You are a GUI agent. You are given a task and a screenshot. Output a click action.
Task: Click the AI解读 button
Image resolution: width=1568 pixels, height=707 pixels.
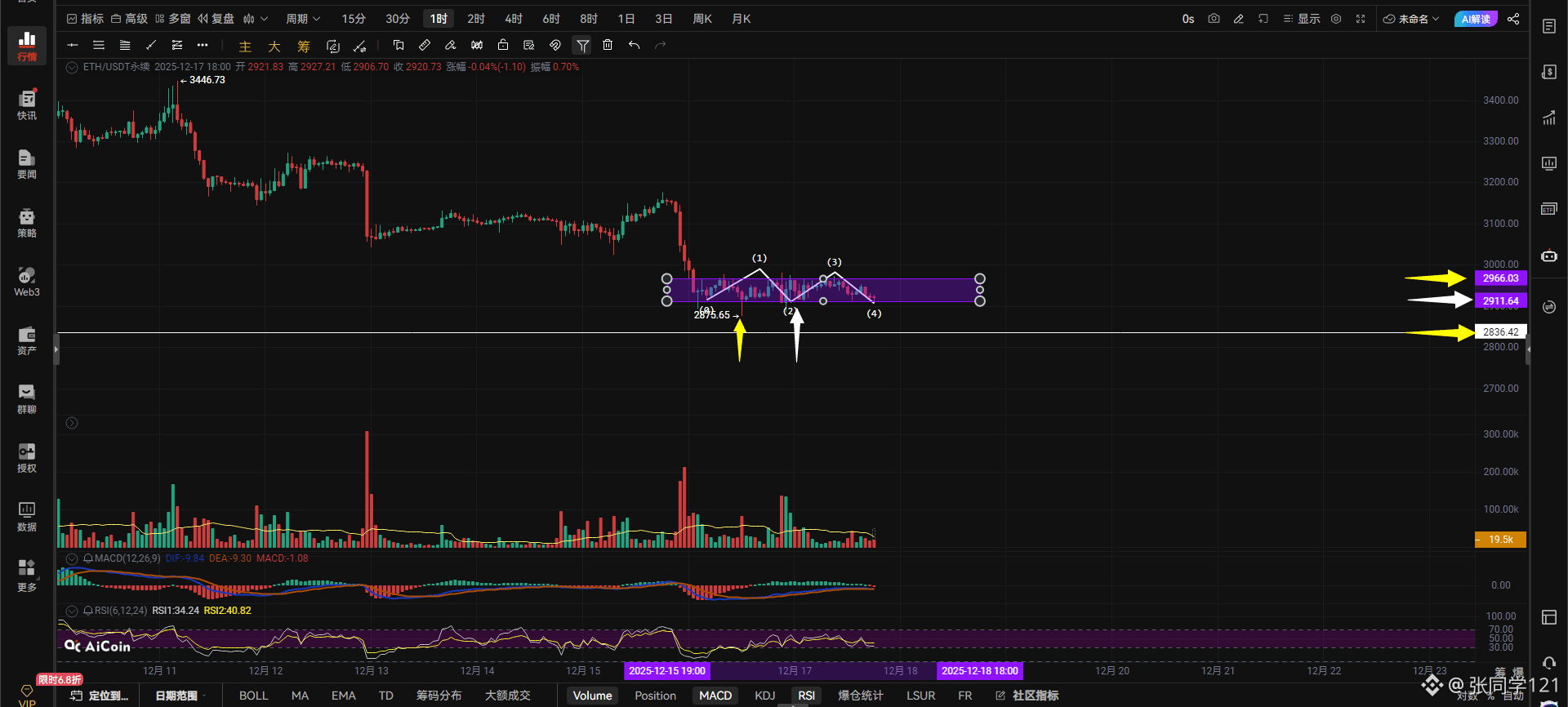coord(1476,19)
